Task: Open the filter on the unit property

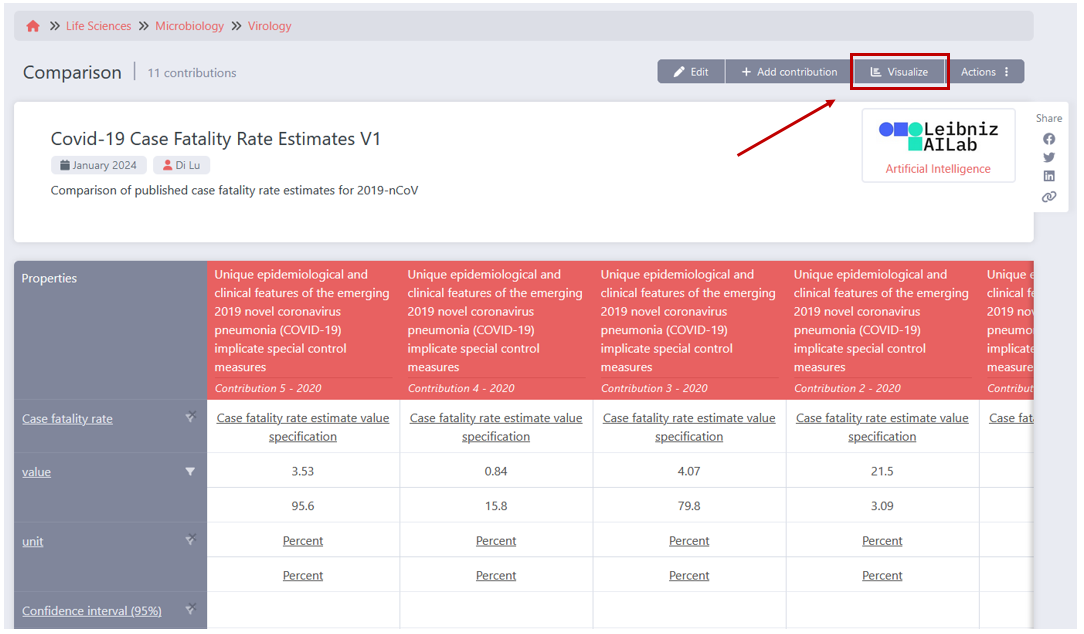Action: [x=188, y=539]
